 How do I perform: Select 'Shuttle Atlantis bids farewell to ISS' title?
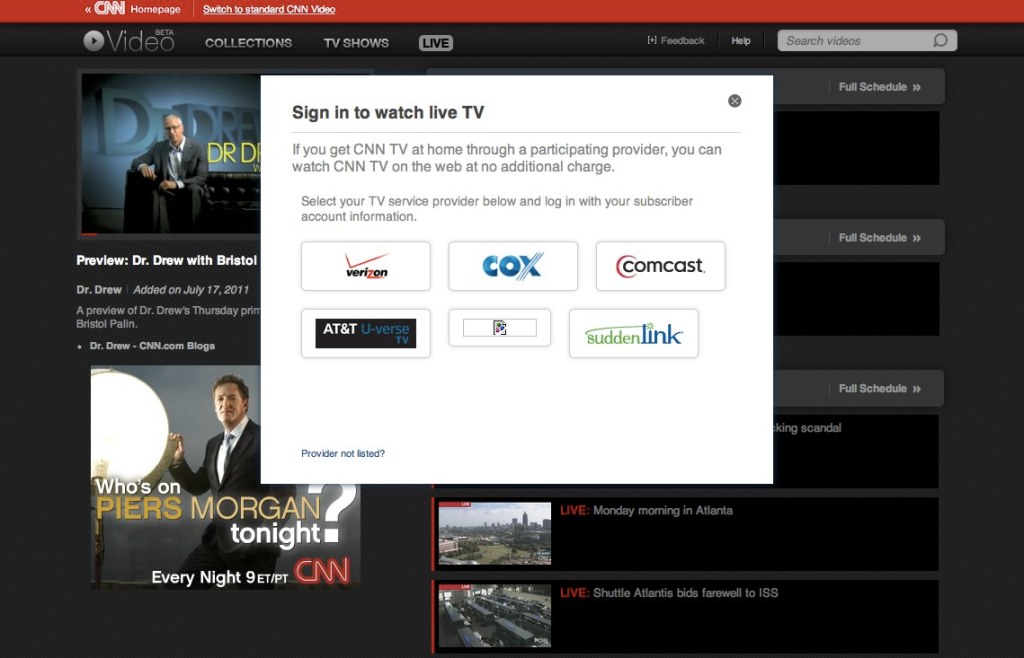(685, 593)
